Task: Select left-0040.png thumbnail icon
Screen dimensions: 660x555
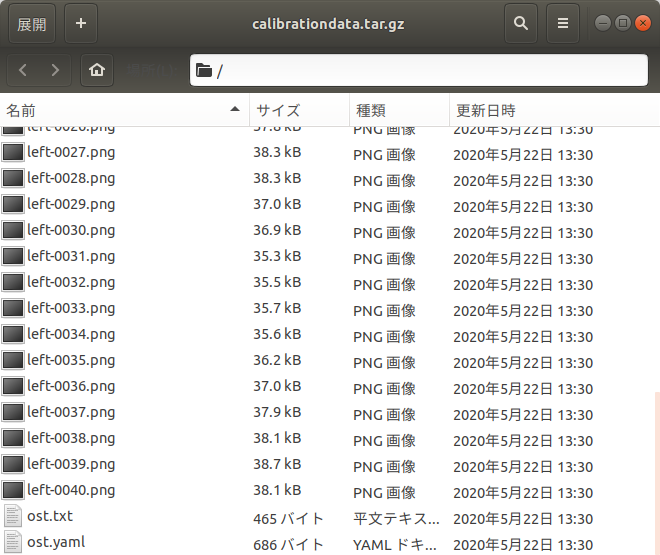Action: click(13, 490)
